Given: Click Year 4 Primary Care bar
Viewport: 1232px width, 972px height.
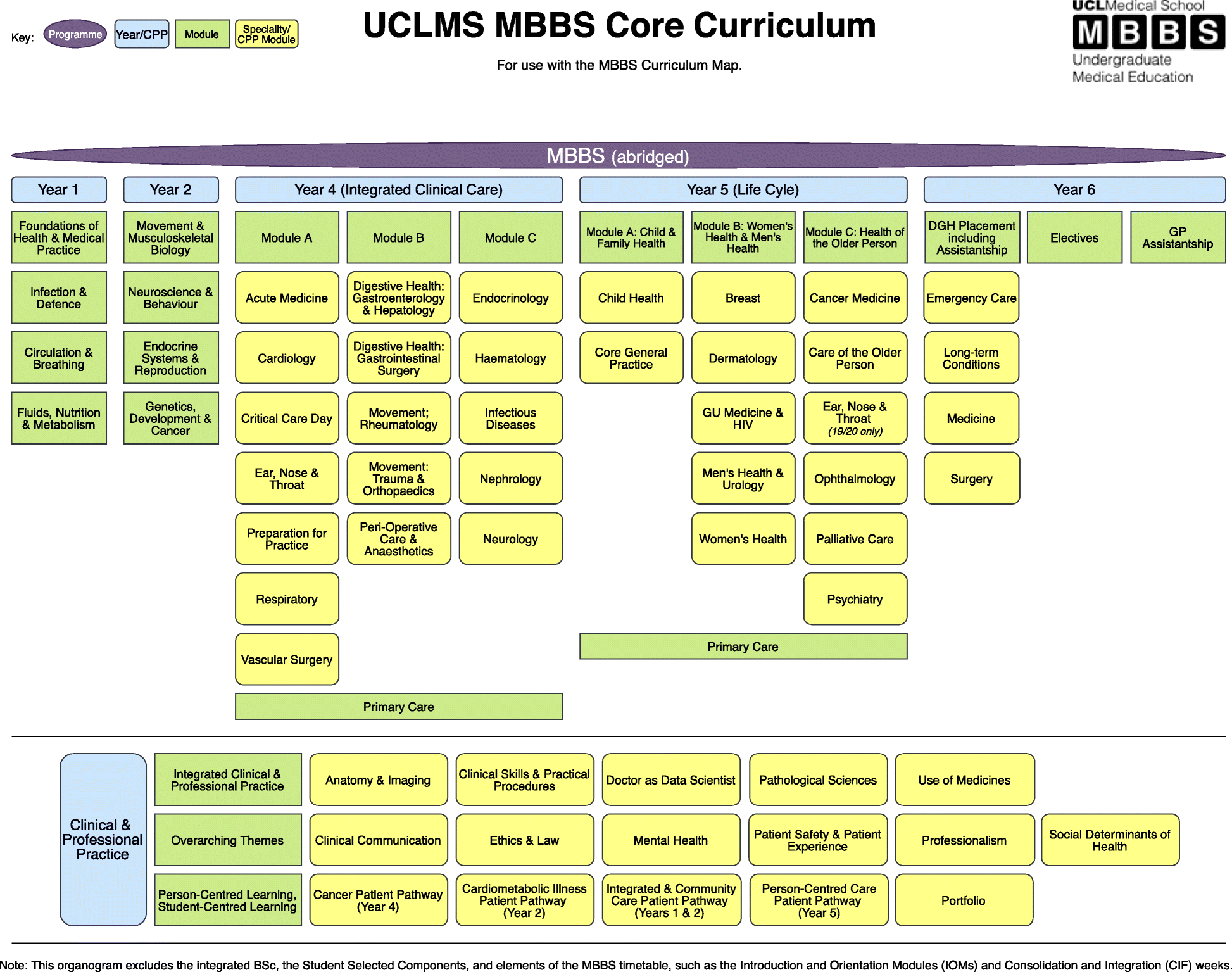Looking at the screenshot, I should (399, 707).
